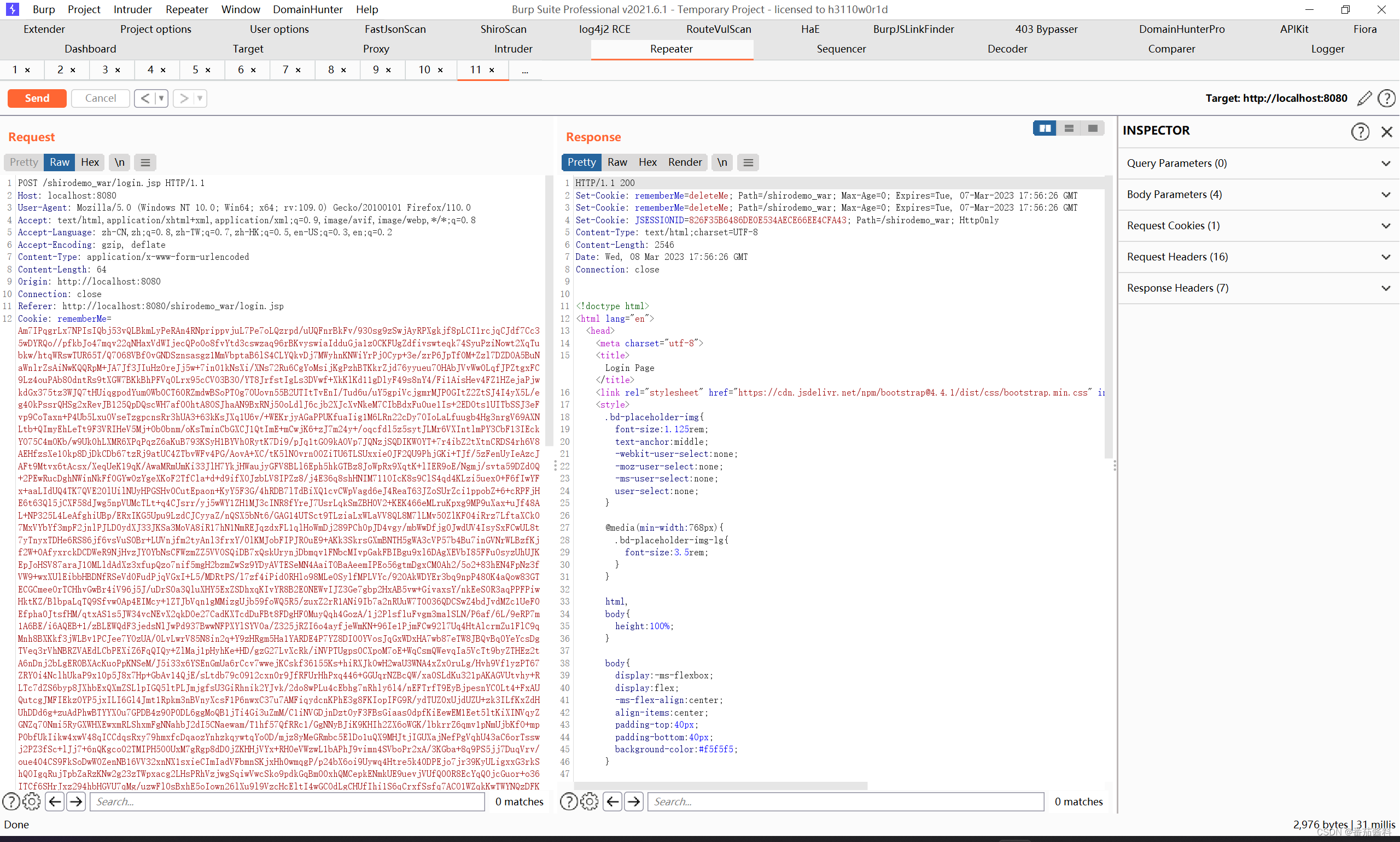Go to previous request search match arrow

[55, 801]
